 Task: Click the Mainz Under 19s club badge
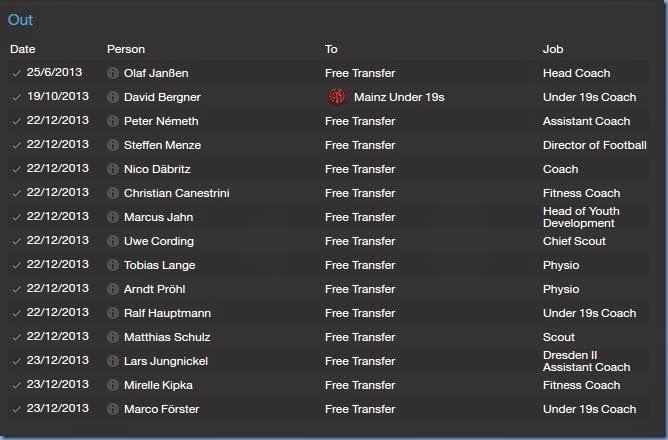[336, 97]
